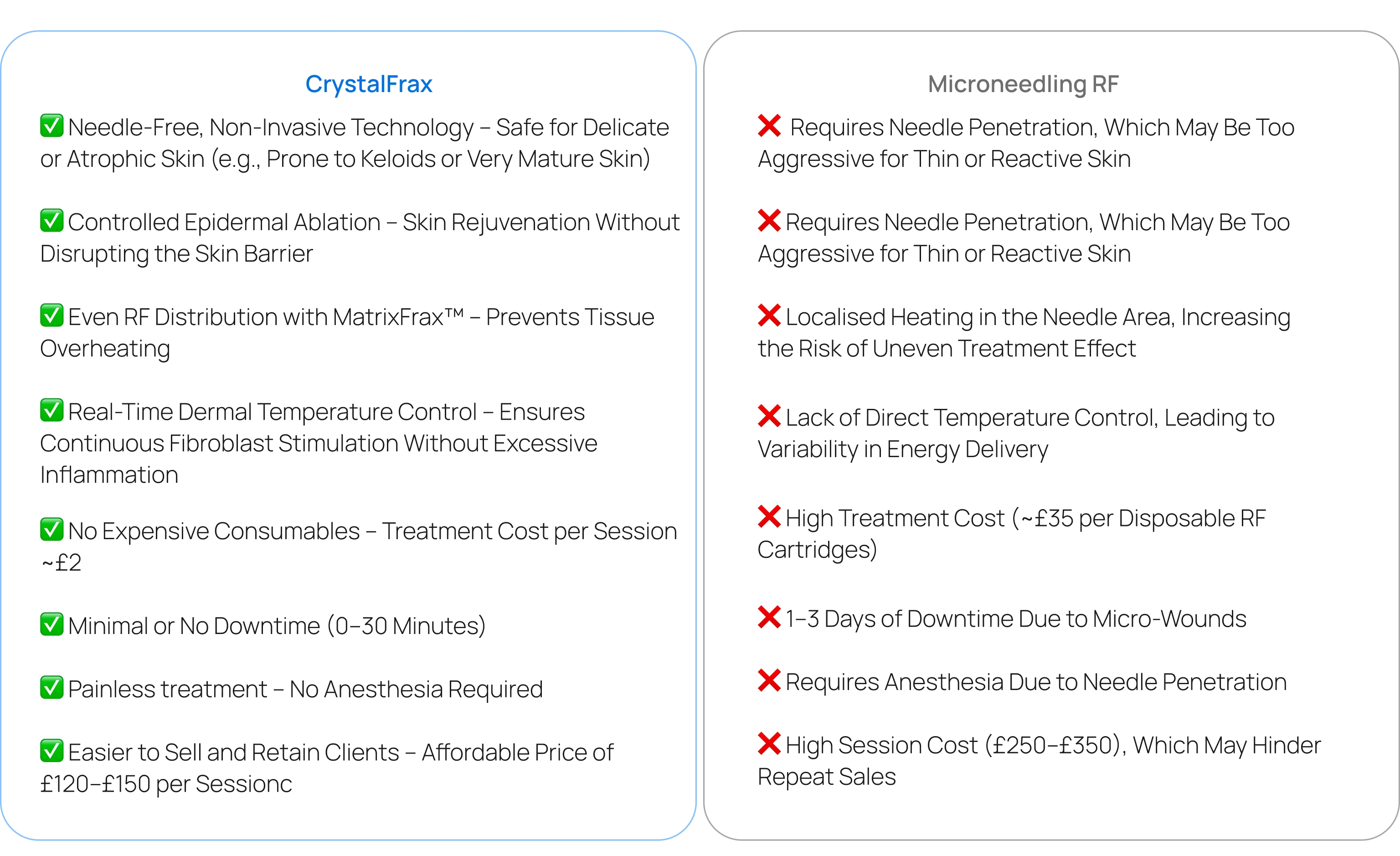This screenshot has width=1400, height=856.
Task: Click the check mark beside Controlled Epidermal Ablation
Action: (51, 221)
